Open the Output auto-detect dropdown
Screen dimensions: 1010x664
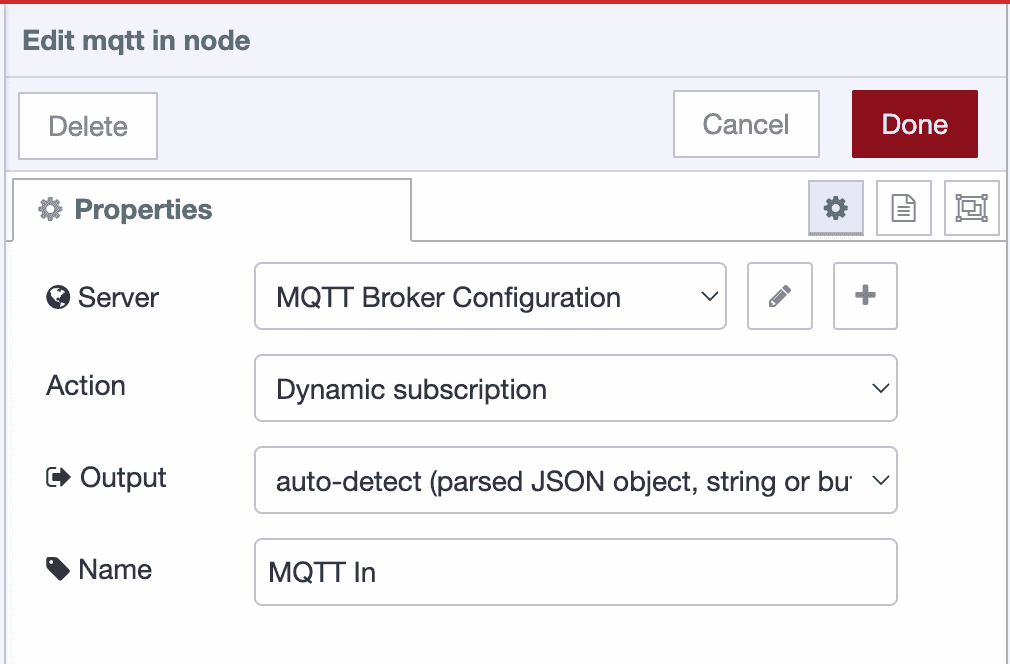(x=575, y=480)
